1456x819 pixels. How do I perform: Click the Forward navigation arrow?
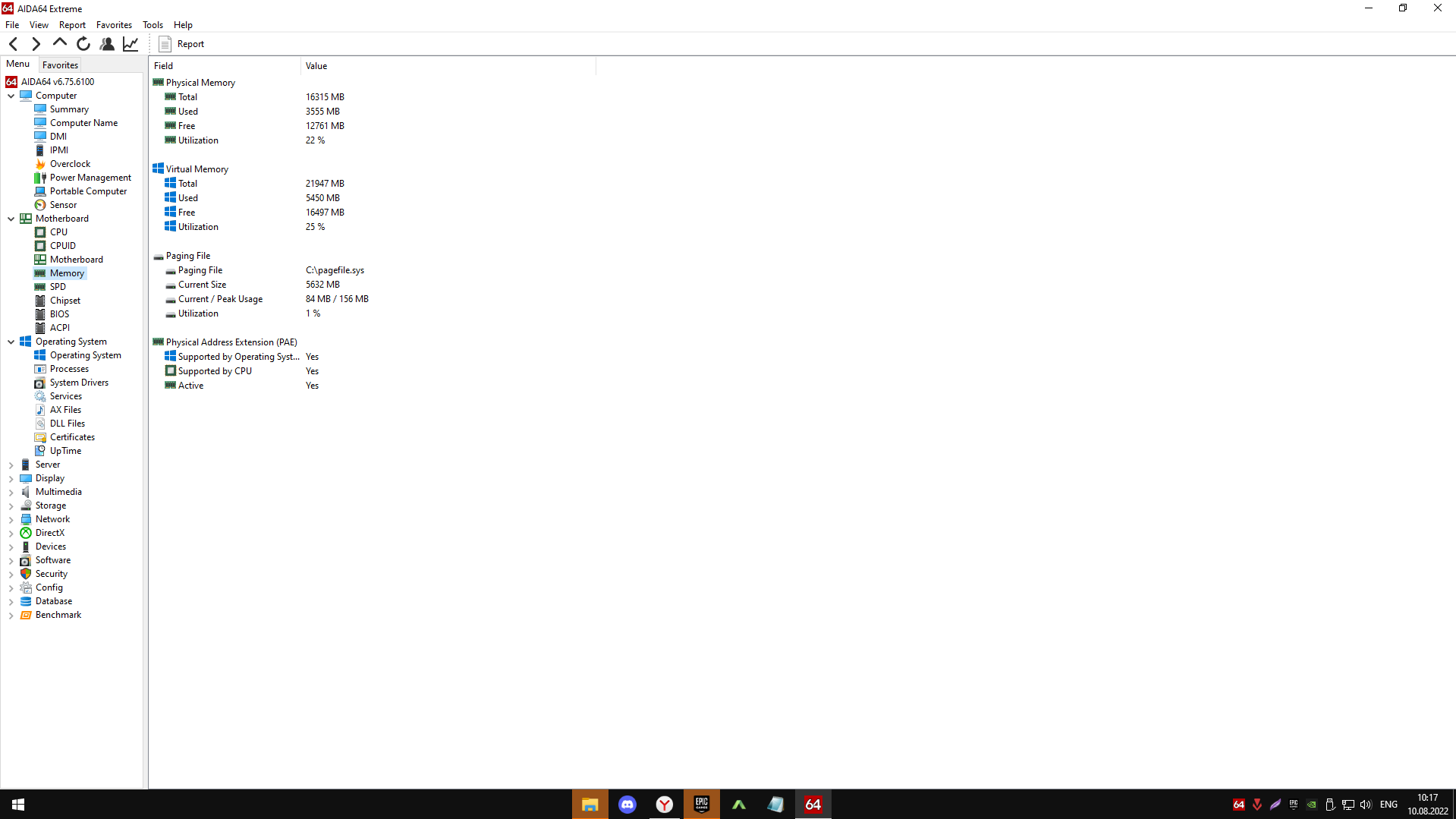pos(36,44)
